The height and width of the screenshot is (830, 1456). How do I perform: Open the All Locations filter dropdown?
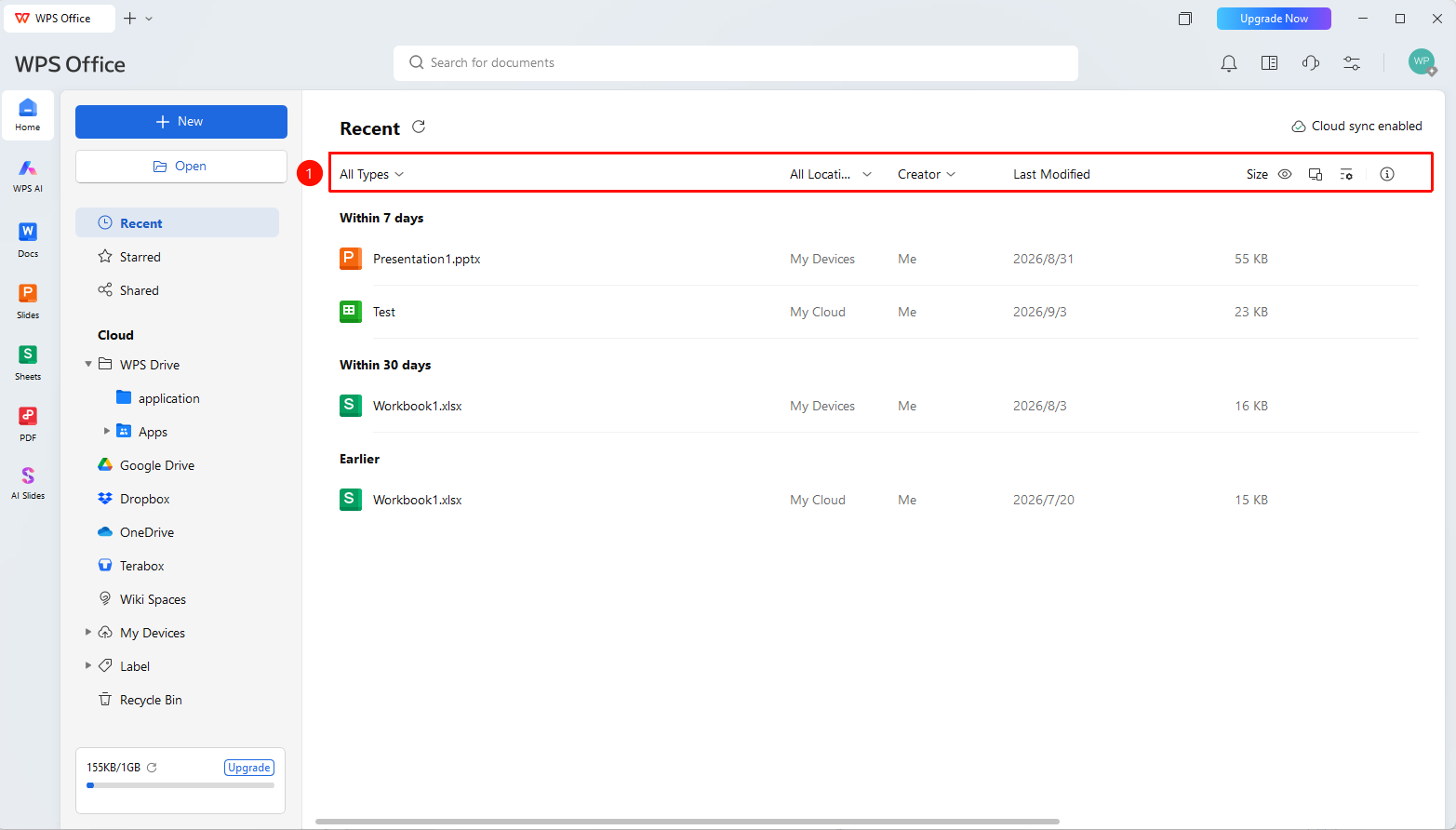(x=831, y=174)
